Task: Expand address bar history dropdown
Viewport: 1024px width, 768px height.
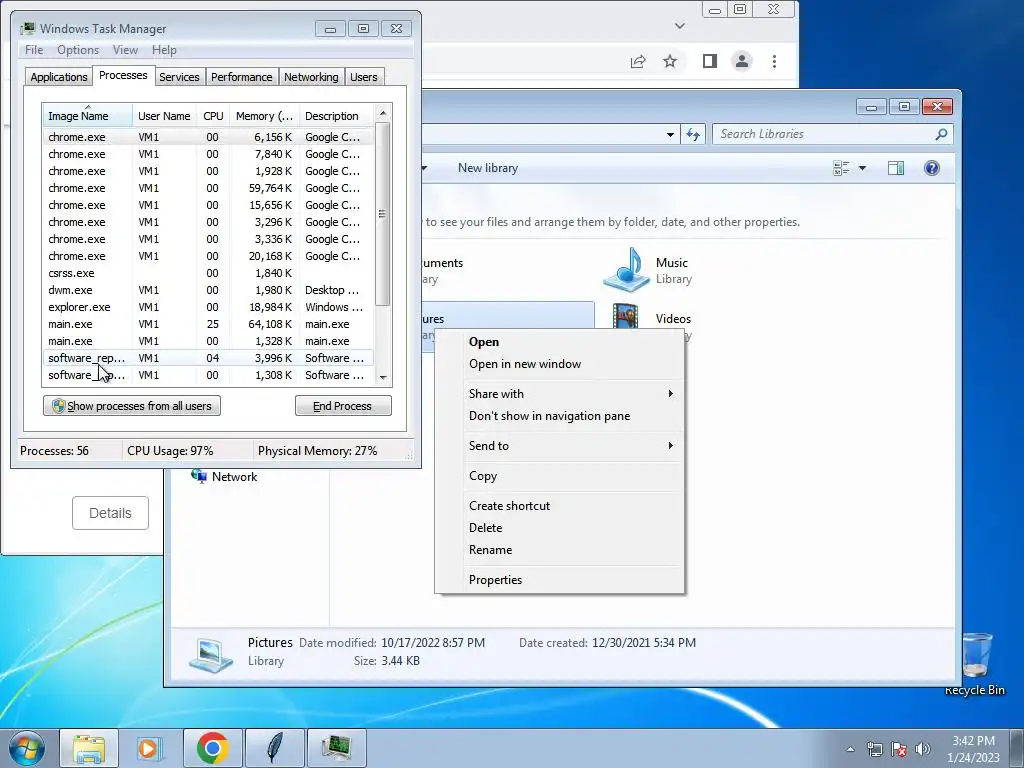Action: coord(670,135)
